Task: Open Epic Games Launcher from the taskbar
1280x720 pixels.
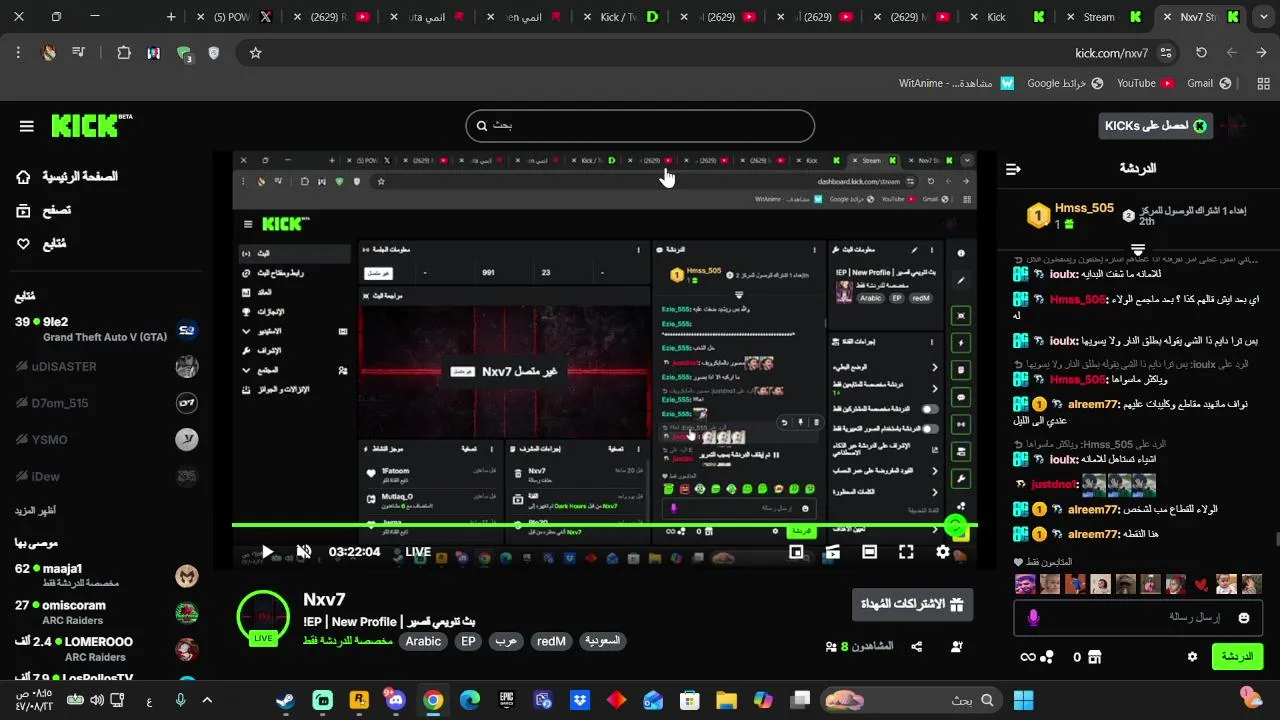Action: coord(506,700)
